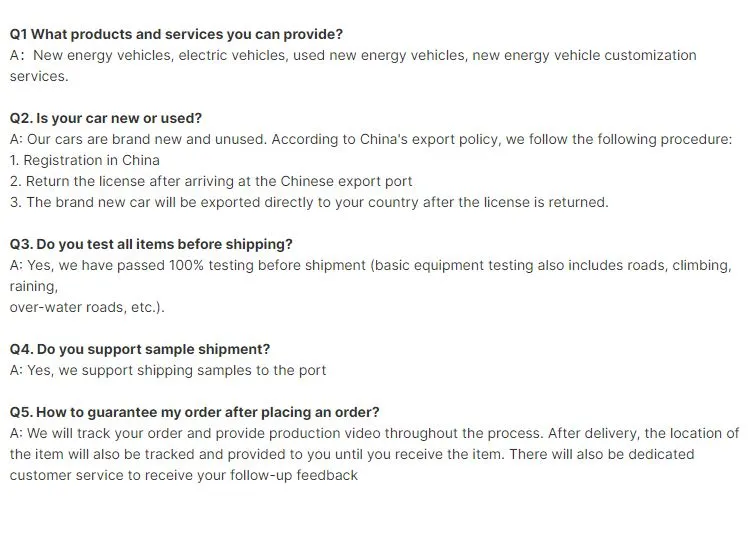Click the '100% testing before shipment' answer line
This screenshot has height=533, width=750.
[370, 265]
